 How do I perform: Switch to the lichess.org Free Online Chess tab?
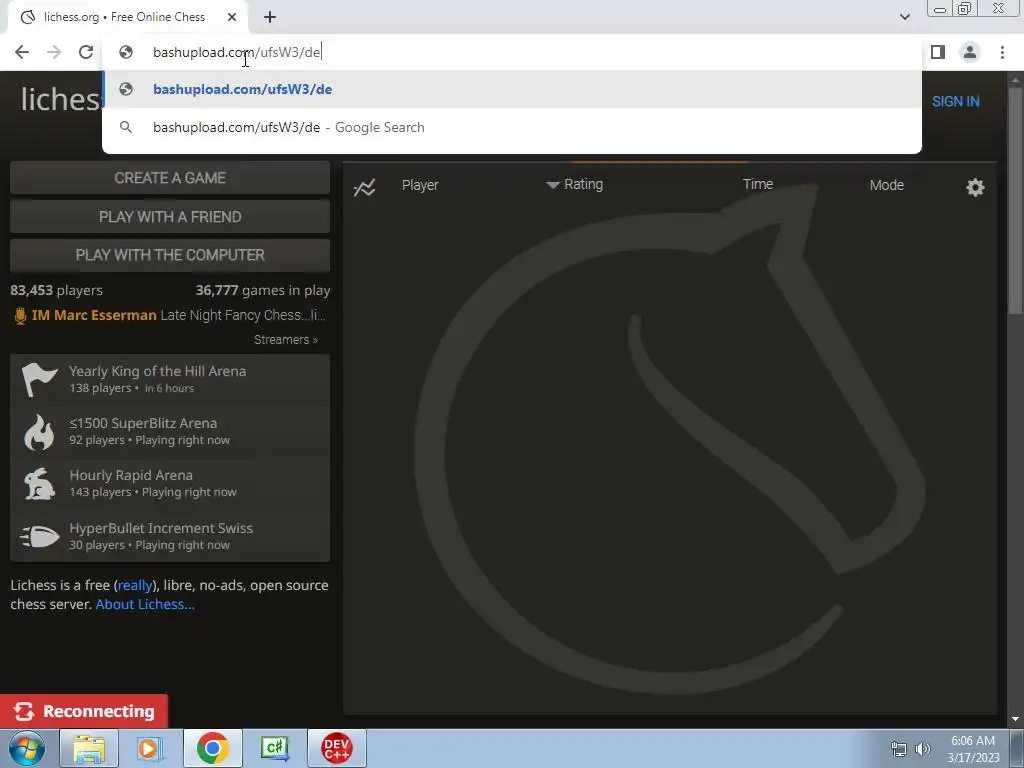tap(124, 17)
